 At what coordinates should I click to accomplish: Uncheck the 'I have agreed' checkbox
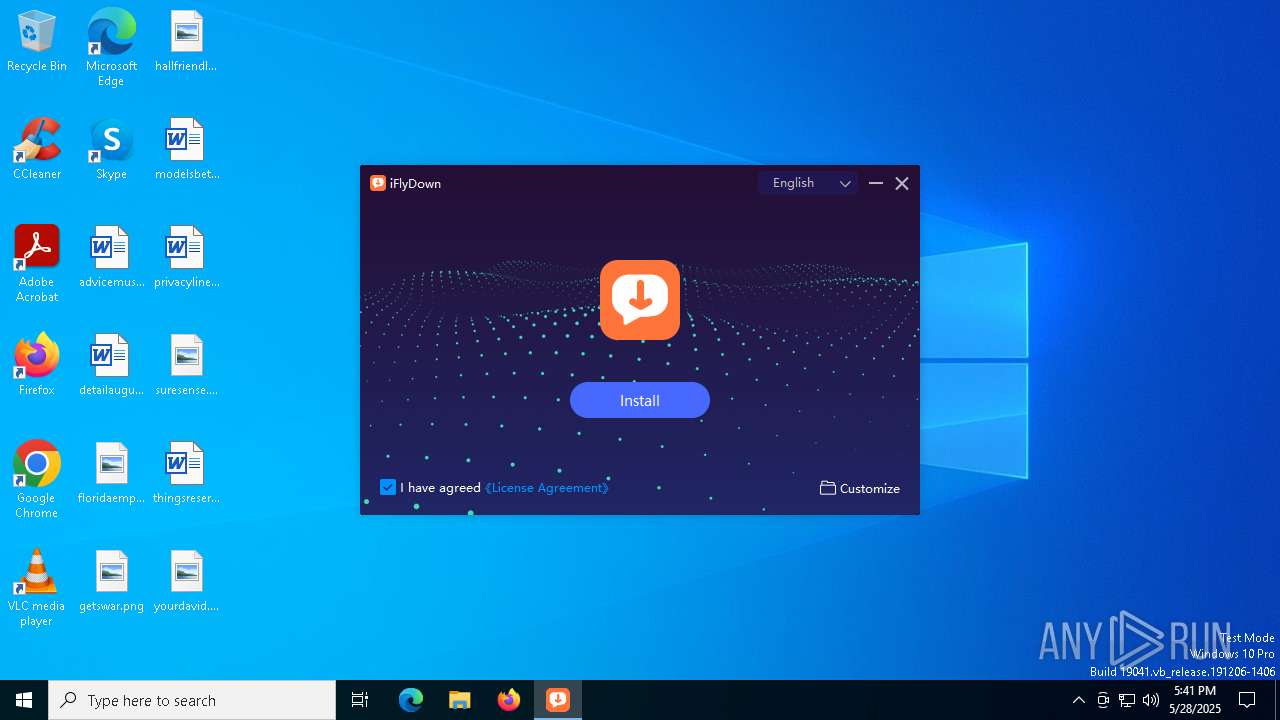pyautogui.click(x=388, y=487)
